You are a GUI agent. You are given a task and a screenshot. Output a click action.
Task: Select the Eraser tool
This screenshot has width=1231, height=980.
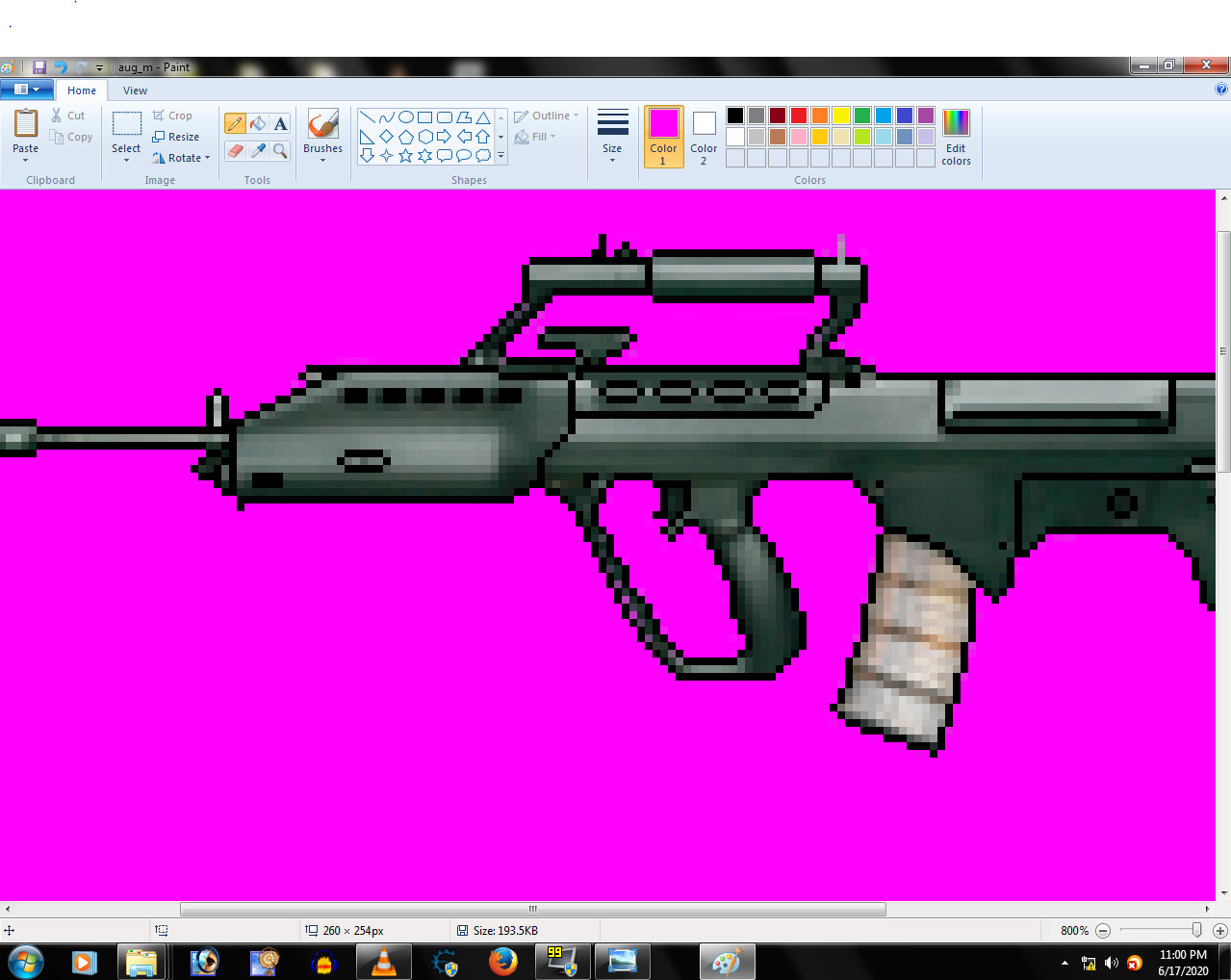coord(234,151)
